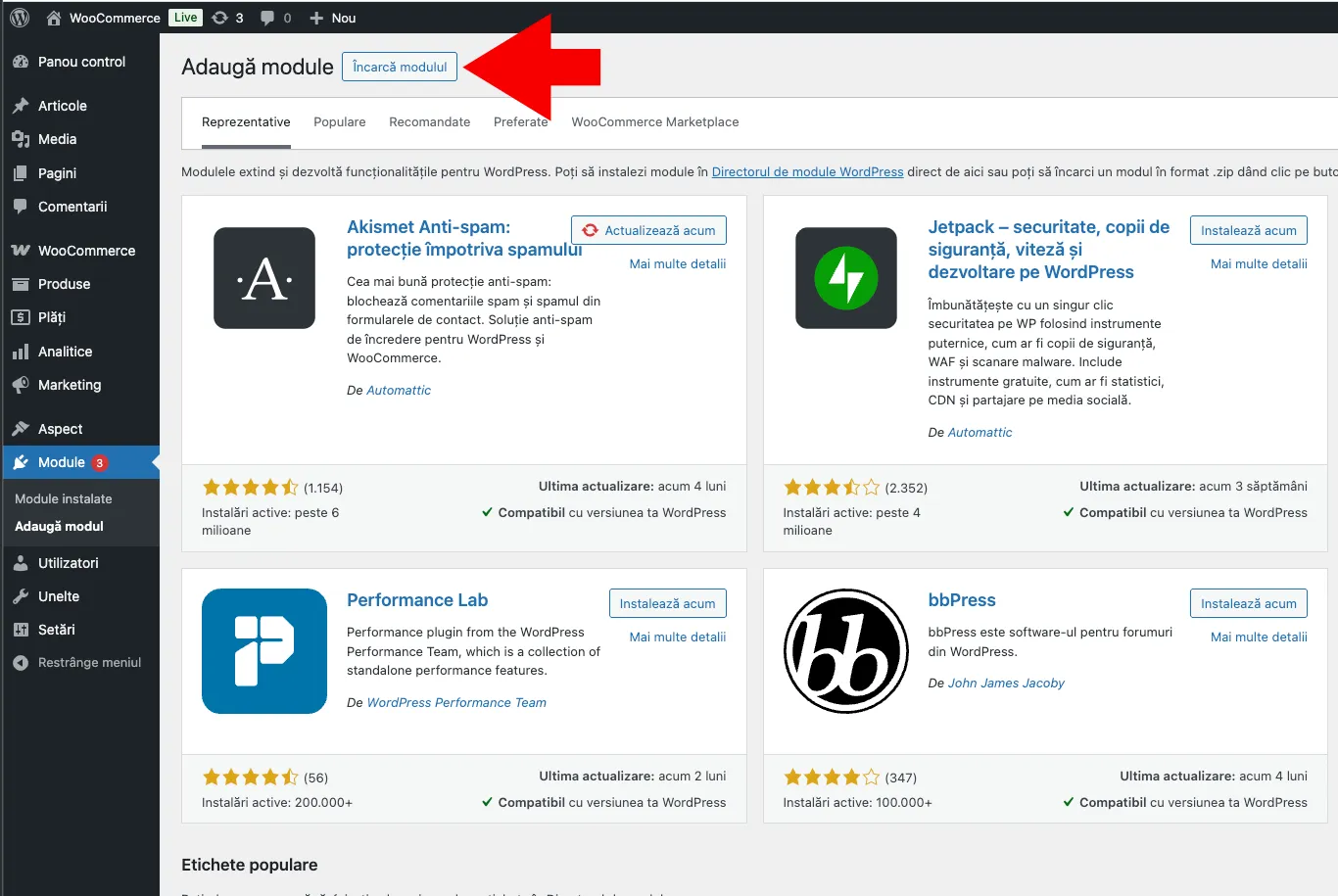Click the WordPress logo in admin bar
Screen dimensions: 1338x896
pos(20,18)
